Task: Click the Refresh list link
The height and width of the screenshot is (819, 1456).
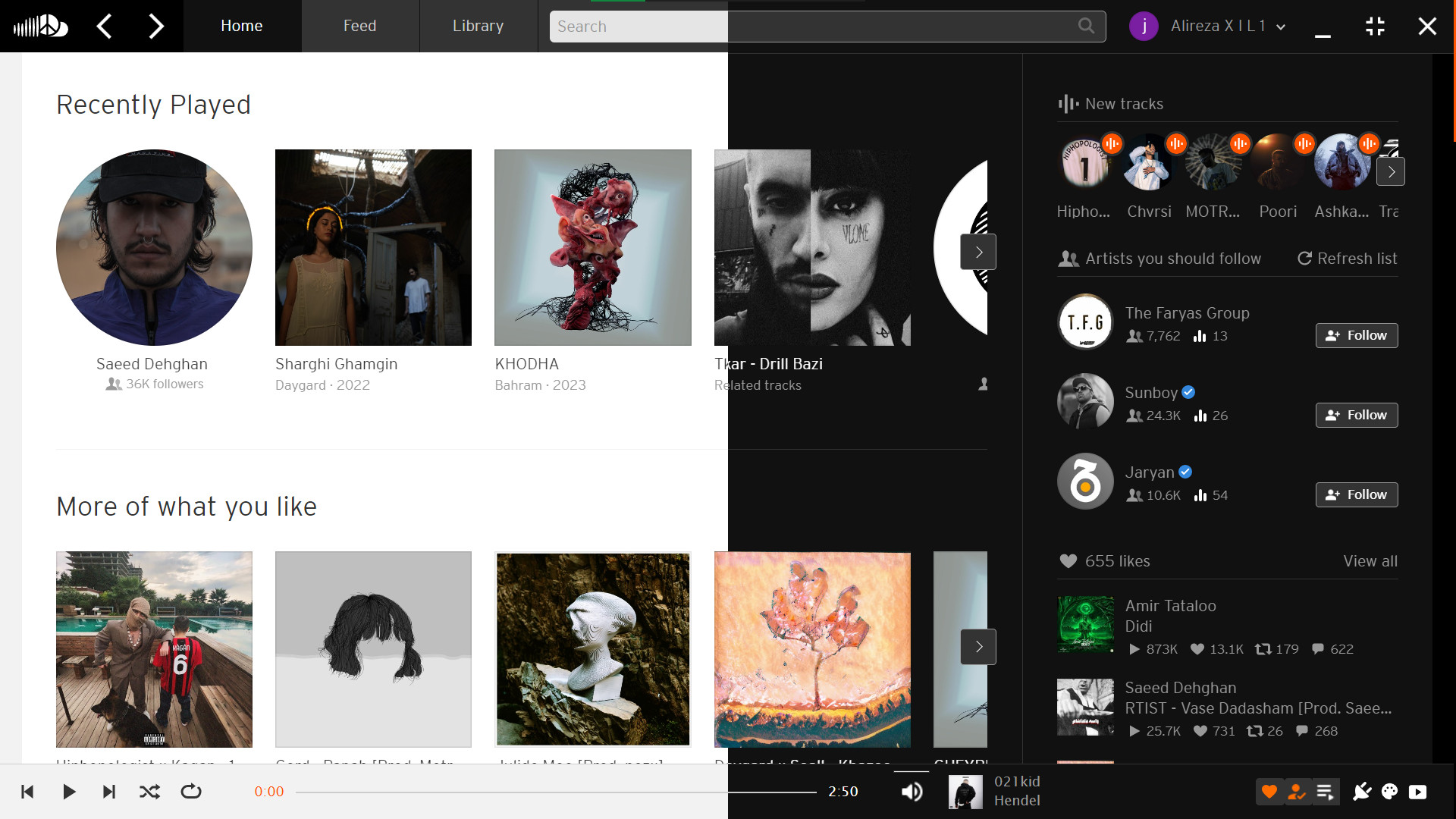Action: tap(1347, 259)
